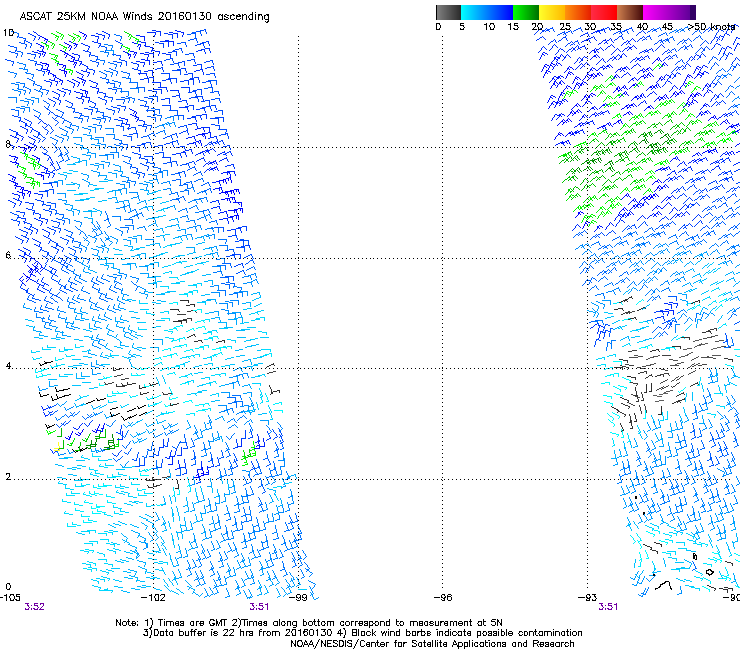Select the gray 0-5 knots color bar segment

click(x=448, y=12)
